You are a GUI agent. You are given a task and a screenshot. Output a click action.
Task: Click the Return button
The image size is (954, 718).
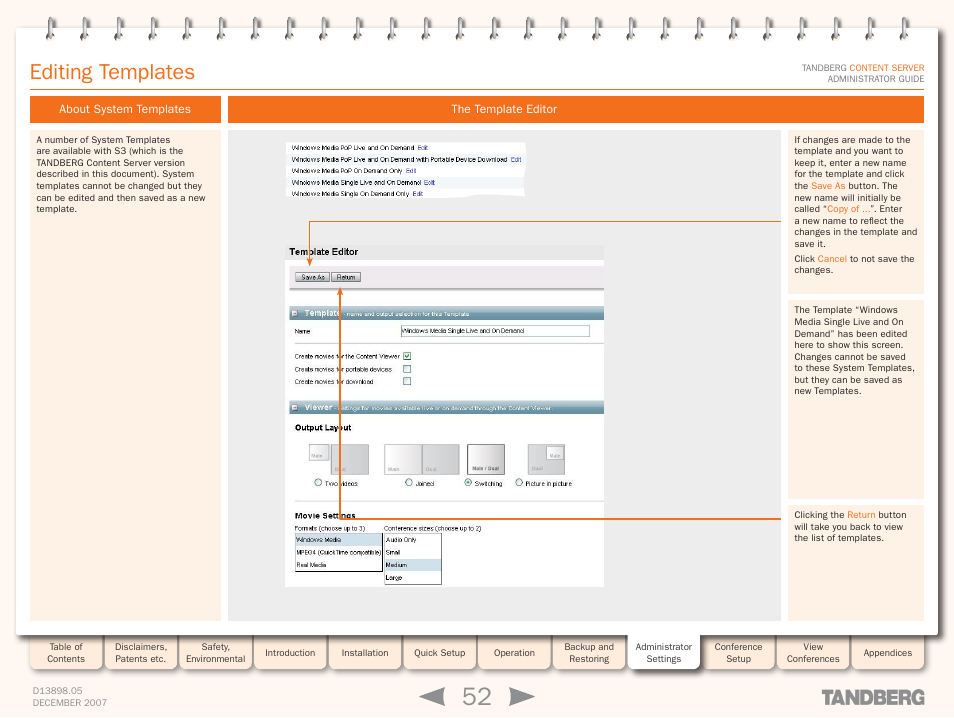pyautogui.click(x=346, y=277)
